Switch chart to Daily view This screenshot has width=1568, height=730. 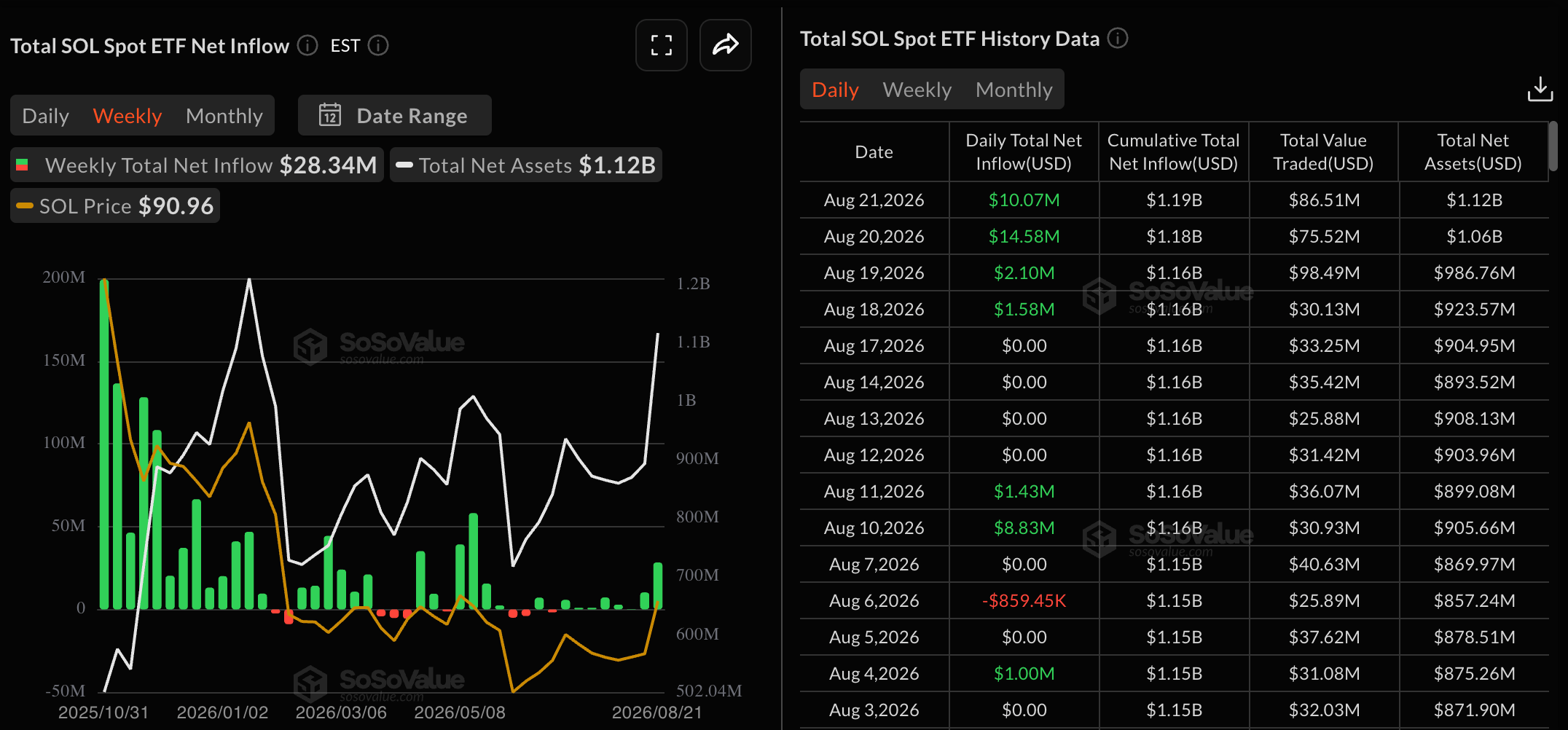[45, 116]
